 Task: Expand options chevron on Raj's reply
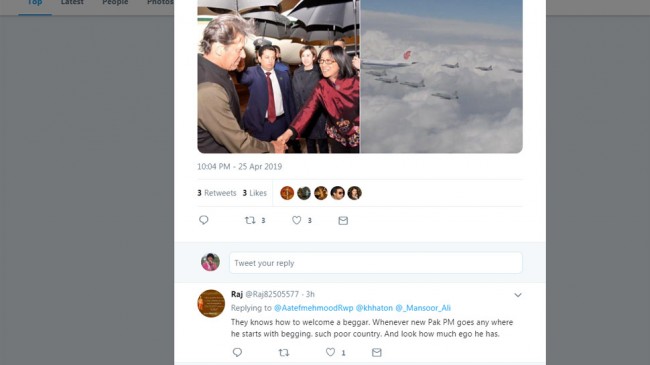coord(518,295)
